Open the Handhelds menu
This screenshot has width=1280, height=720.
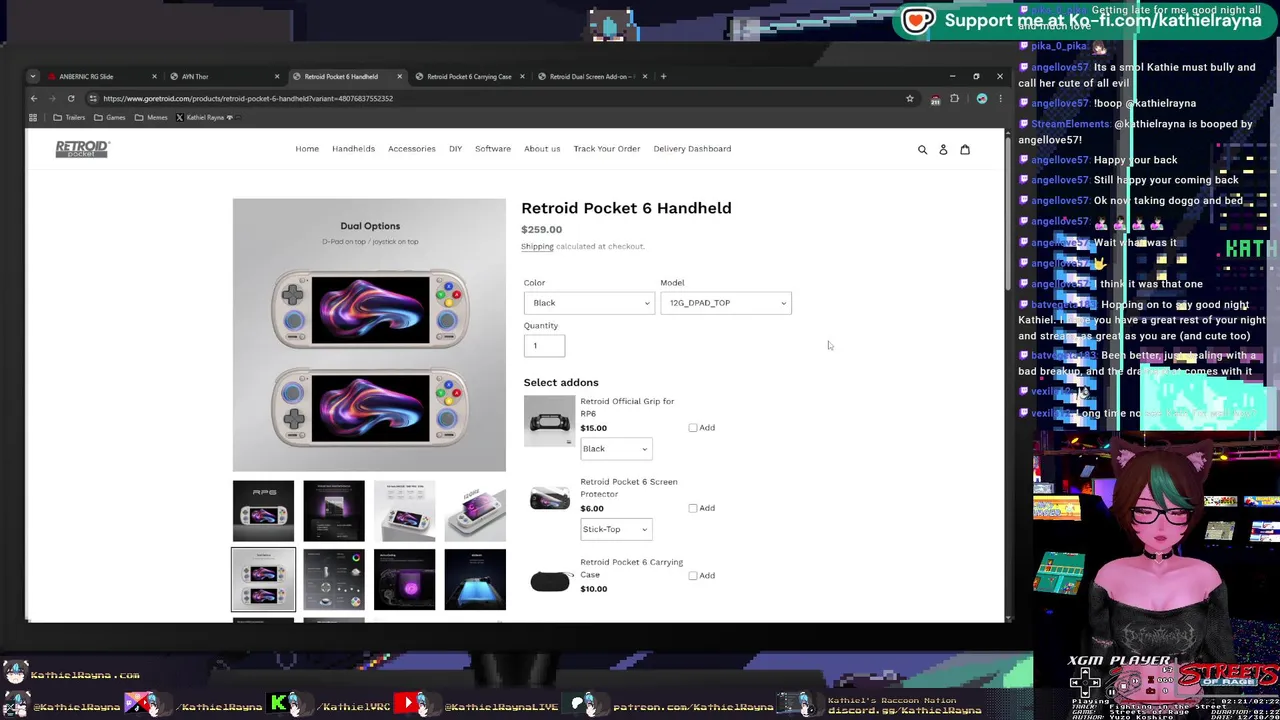(x=353, y=149)
